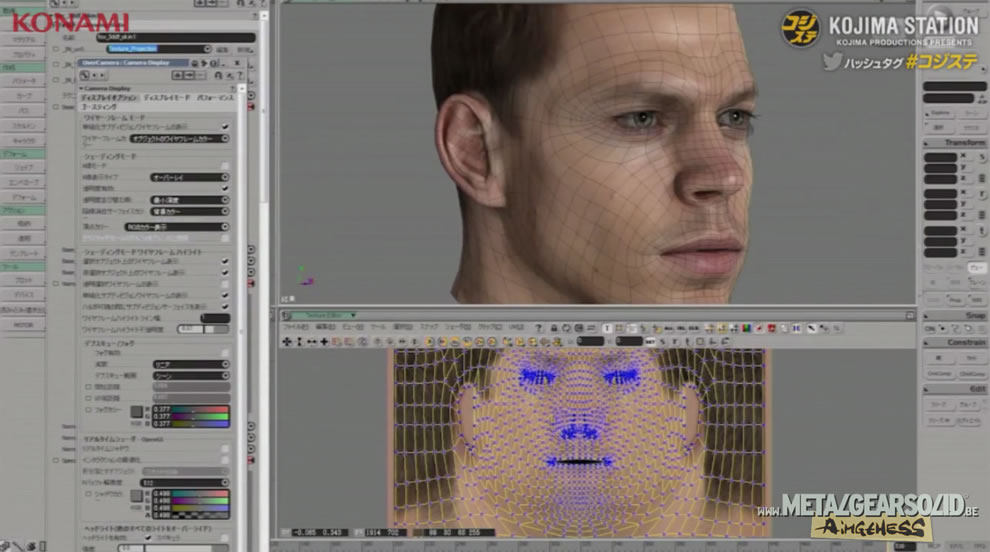
Task: Toggle second checkbox in wireframe highlight section
Action: point(225,272)
